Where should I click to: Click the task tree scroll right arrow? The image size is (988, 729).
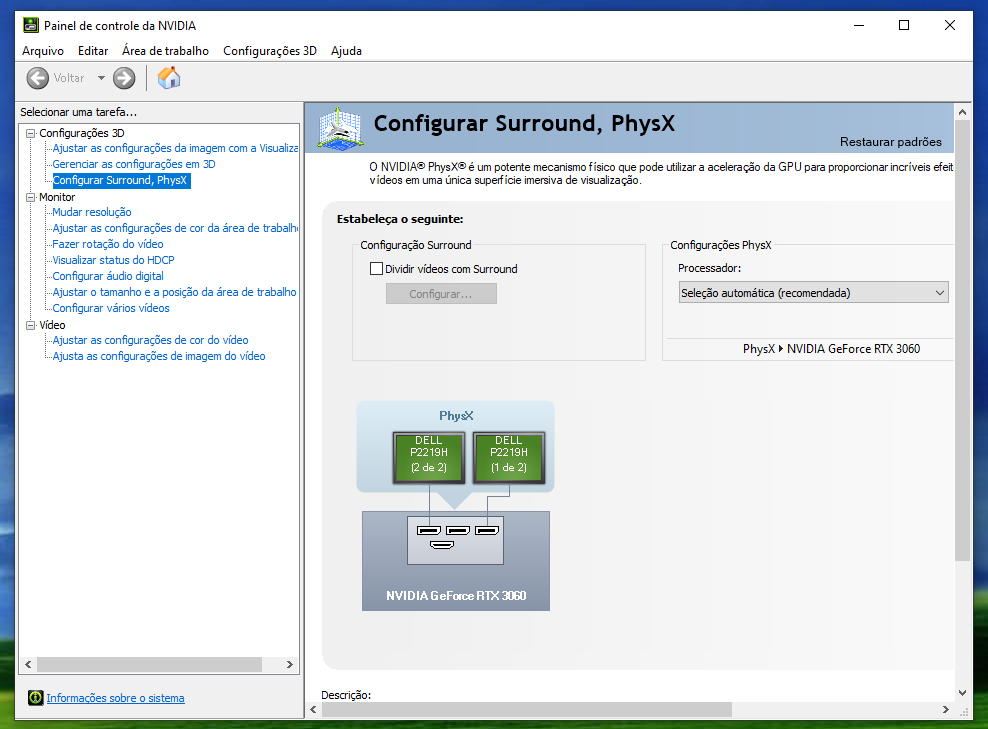(290, 664)
